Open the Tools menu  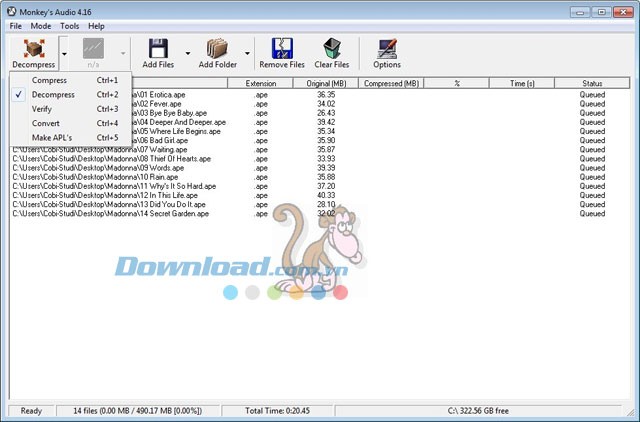pos(69,25)
